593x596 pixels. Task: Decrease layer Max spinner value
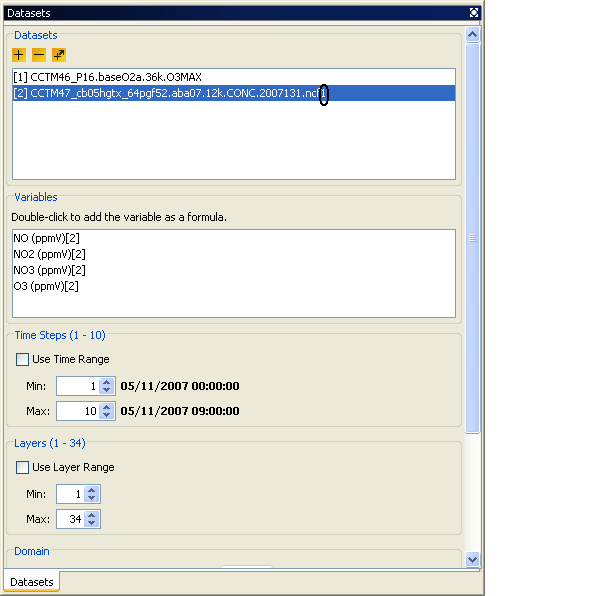point(92,523)
